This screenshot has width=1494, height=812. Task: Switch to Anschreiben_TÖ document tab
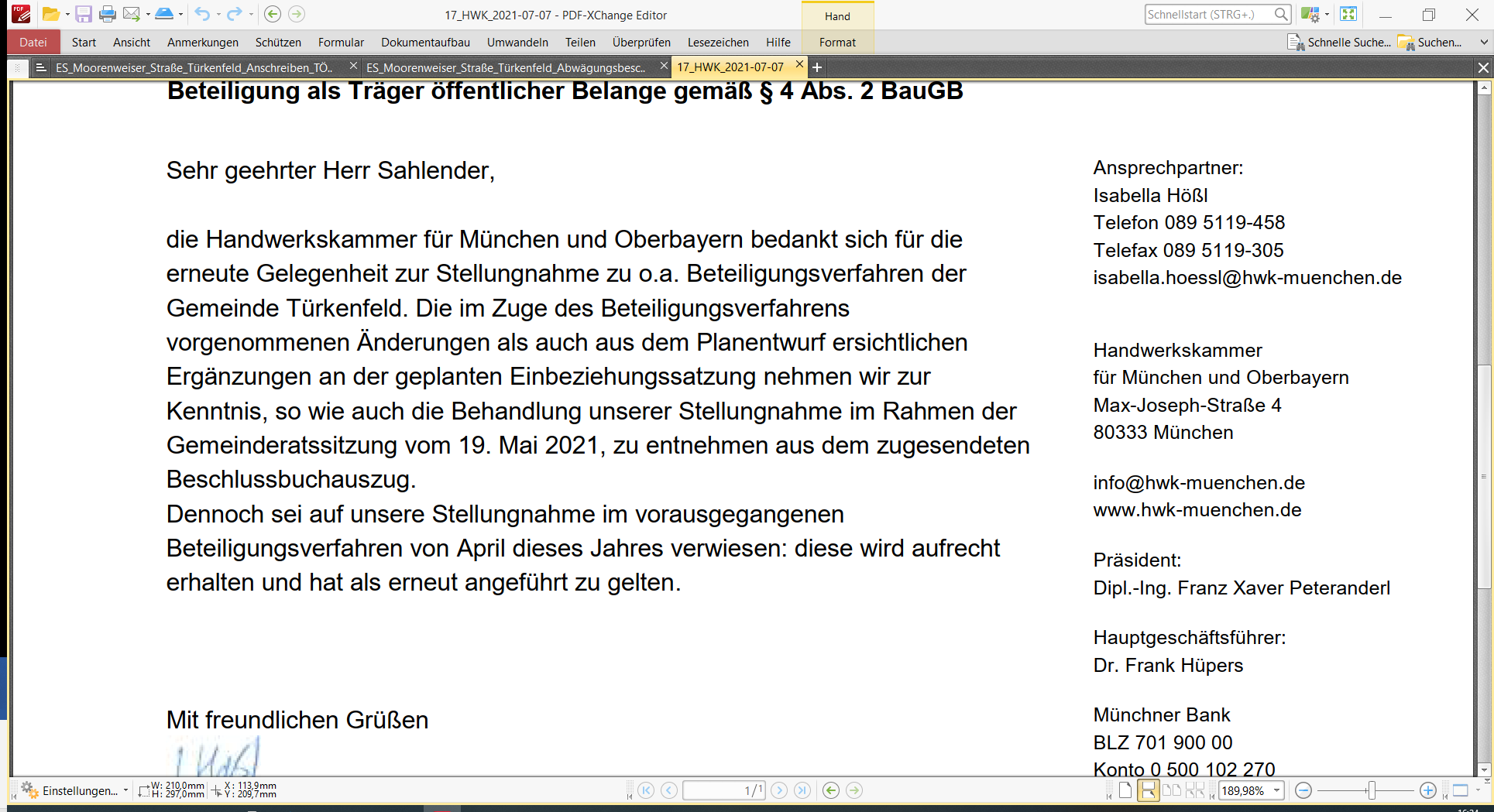pos(194,68)
